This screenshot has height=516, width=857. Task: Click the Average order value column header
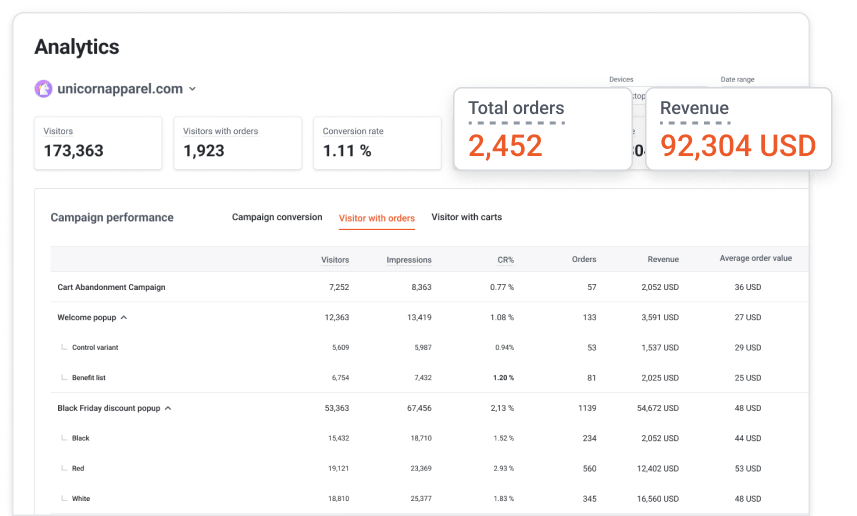tap(755, 258)
